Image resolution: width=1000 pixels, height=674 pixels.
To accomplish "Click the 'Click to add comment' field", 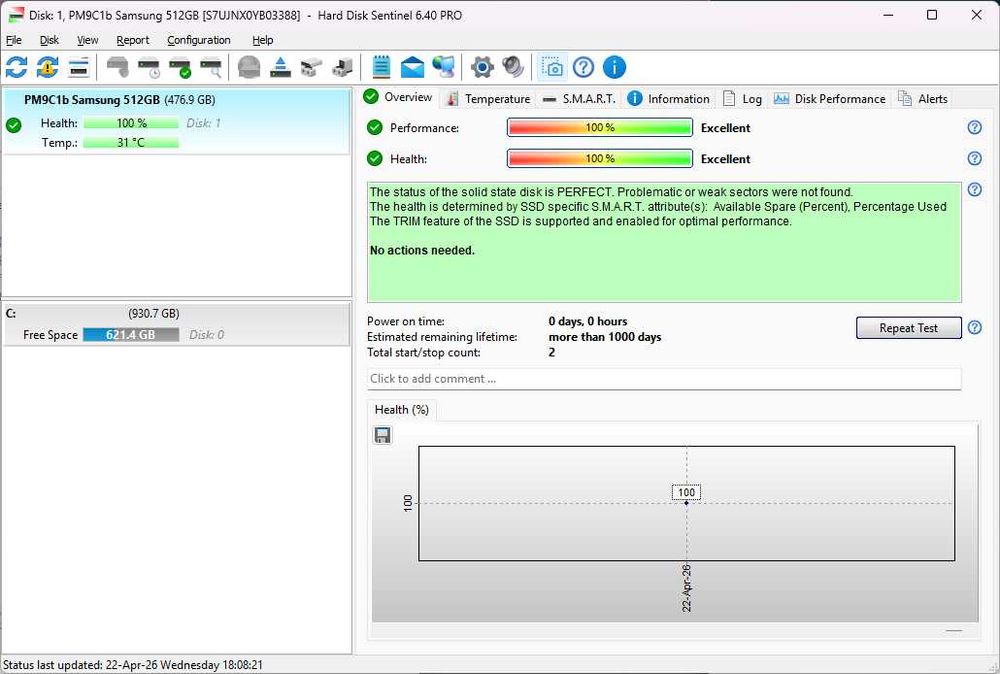I will pyautogui.click(x=664, y=379).
